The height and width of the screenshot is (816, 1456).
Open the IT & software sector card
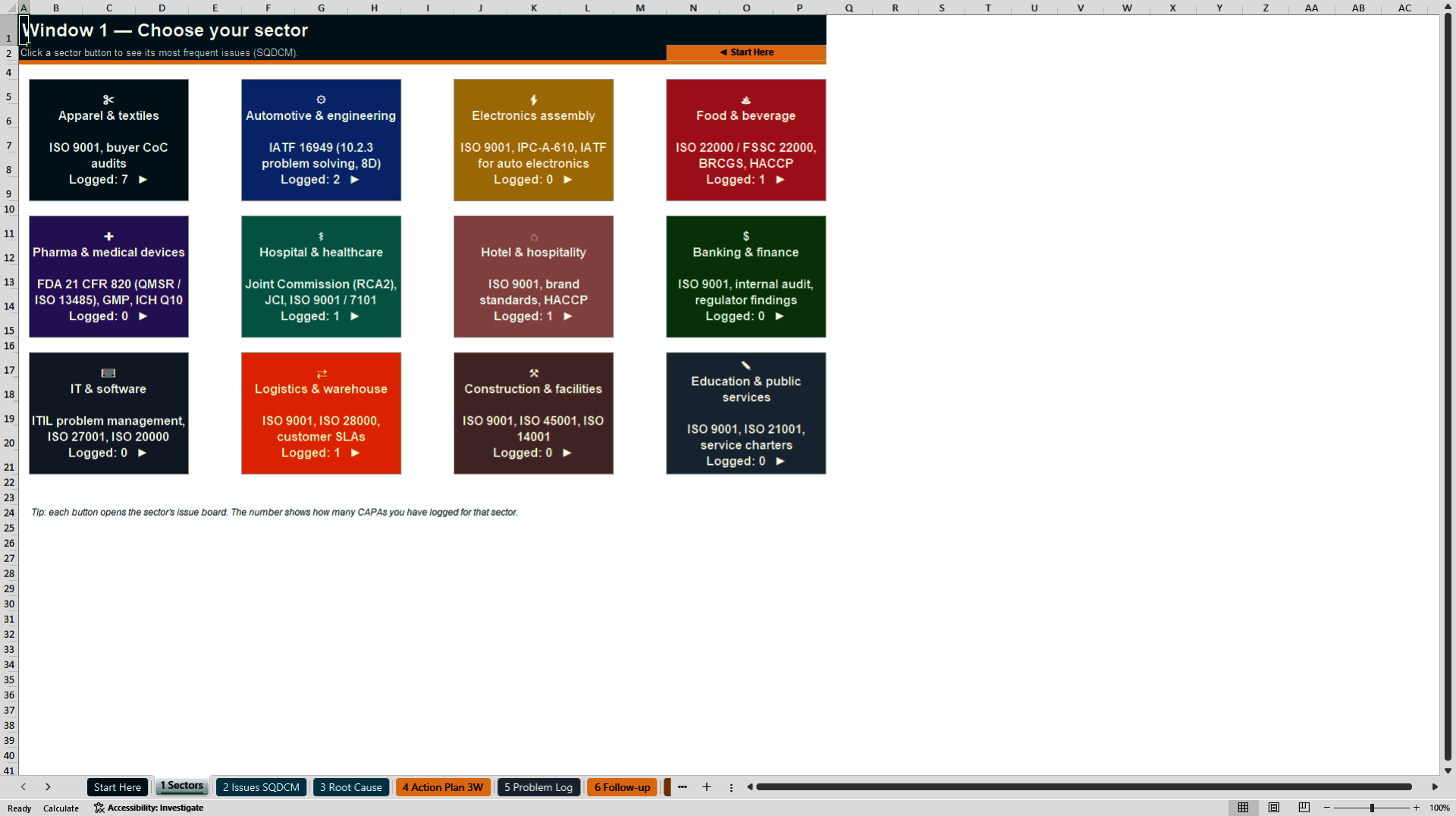tap(108, 413)
